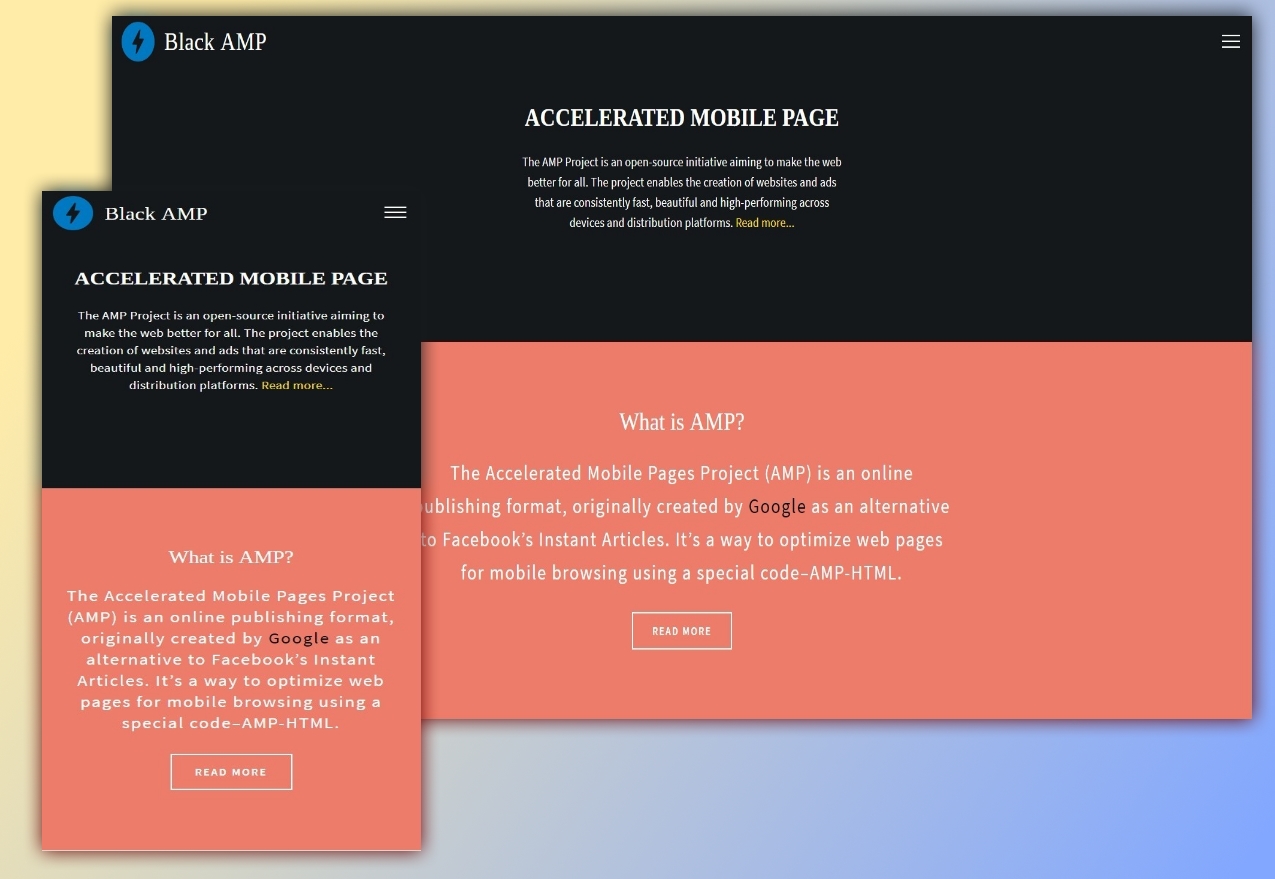Click the "Google" link in mobile preview
Image resolution: width=1275 pixels, height=879 pixels.
(298, 639)
